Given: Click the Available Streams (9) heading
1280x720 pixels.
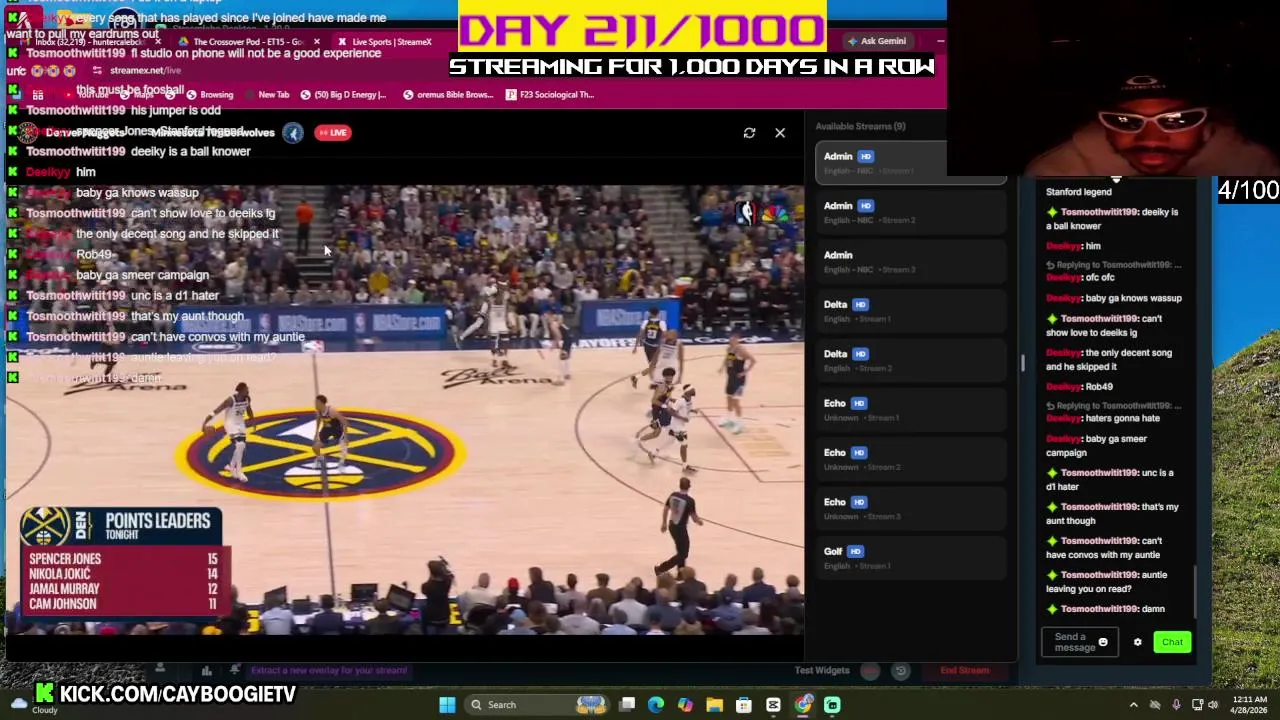Looking at the screenshot, I should click(x=860, y=126).
